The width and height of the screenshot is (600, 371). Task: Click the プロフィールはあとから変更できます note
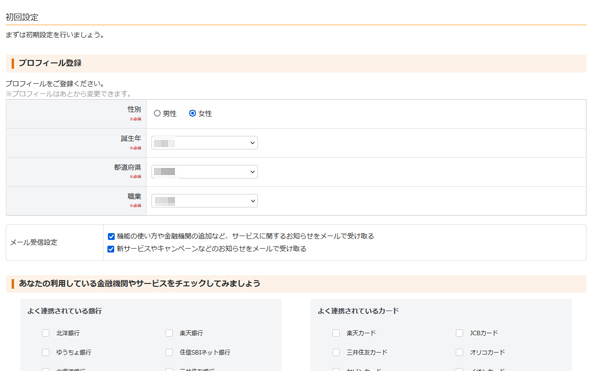pyautogui.click(x=68, y=94)
